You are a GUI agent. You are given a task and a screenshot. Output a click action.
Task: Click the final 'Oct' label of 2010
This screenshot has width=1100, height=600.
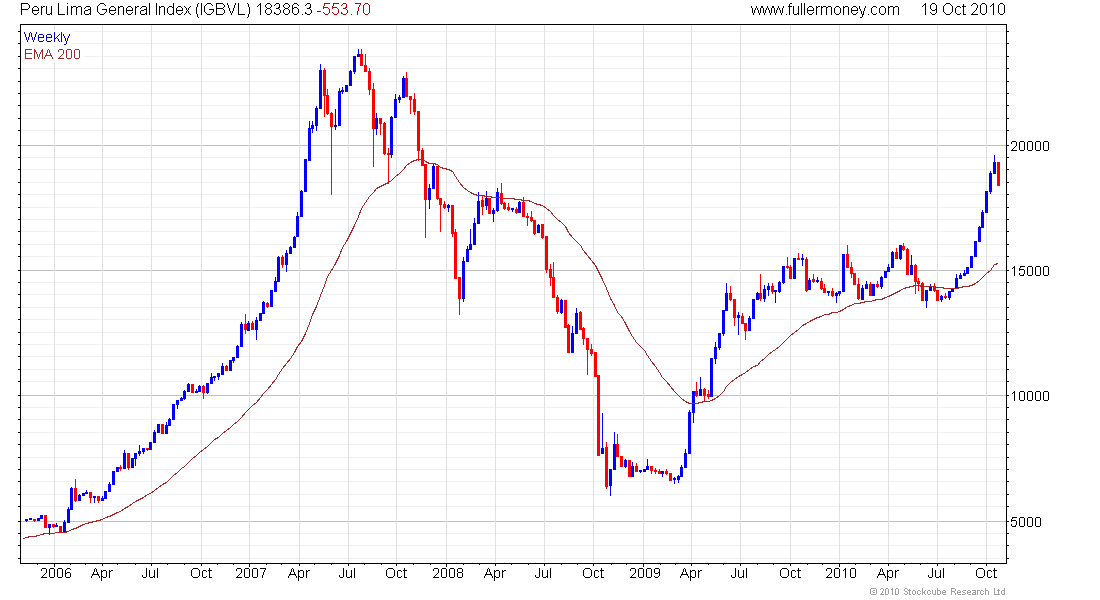click(986, 573)
